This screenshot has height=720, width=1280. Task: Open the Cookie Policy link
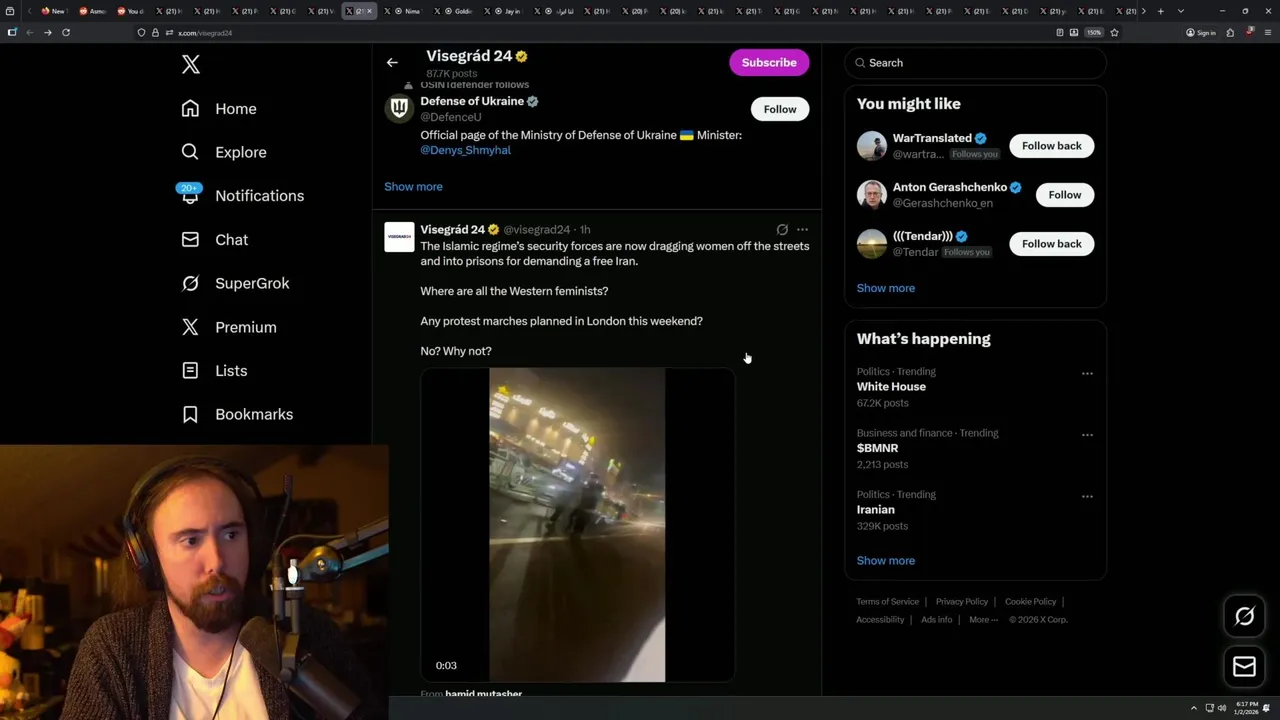(x=1030, y=602)
